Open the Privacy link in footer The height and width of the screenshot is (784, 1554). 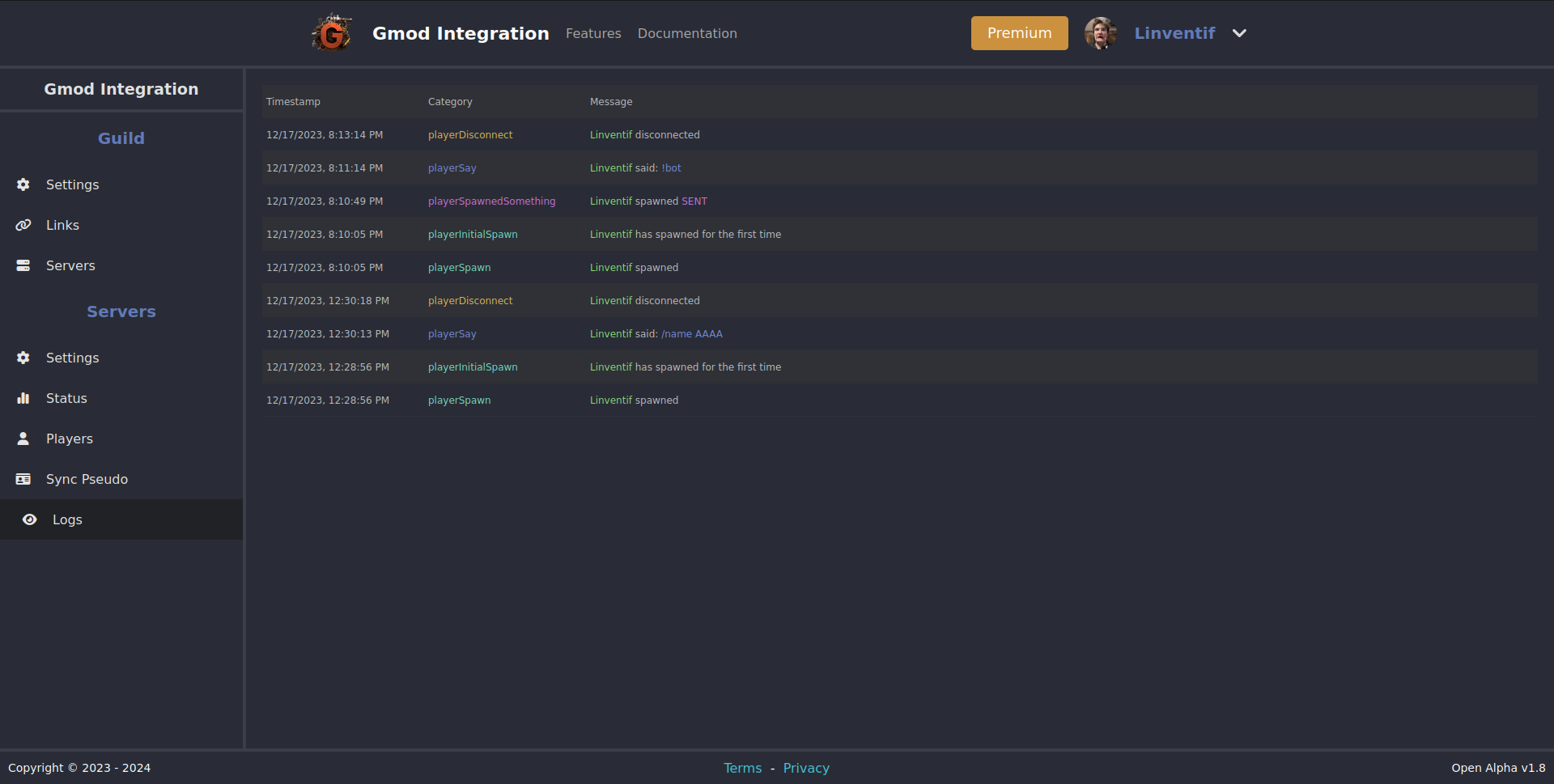(806, 768)
